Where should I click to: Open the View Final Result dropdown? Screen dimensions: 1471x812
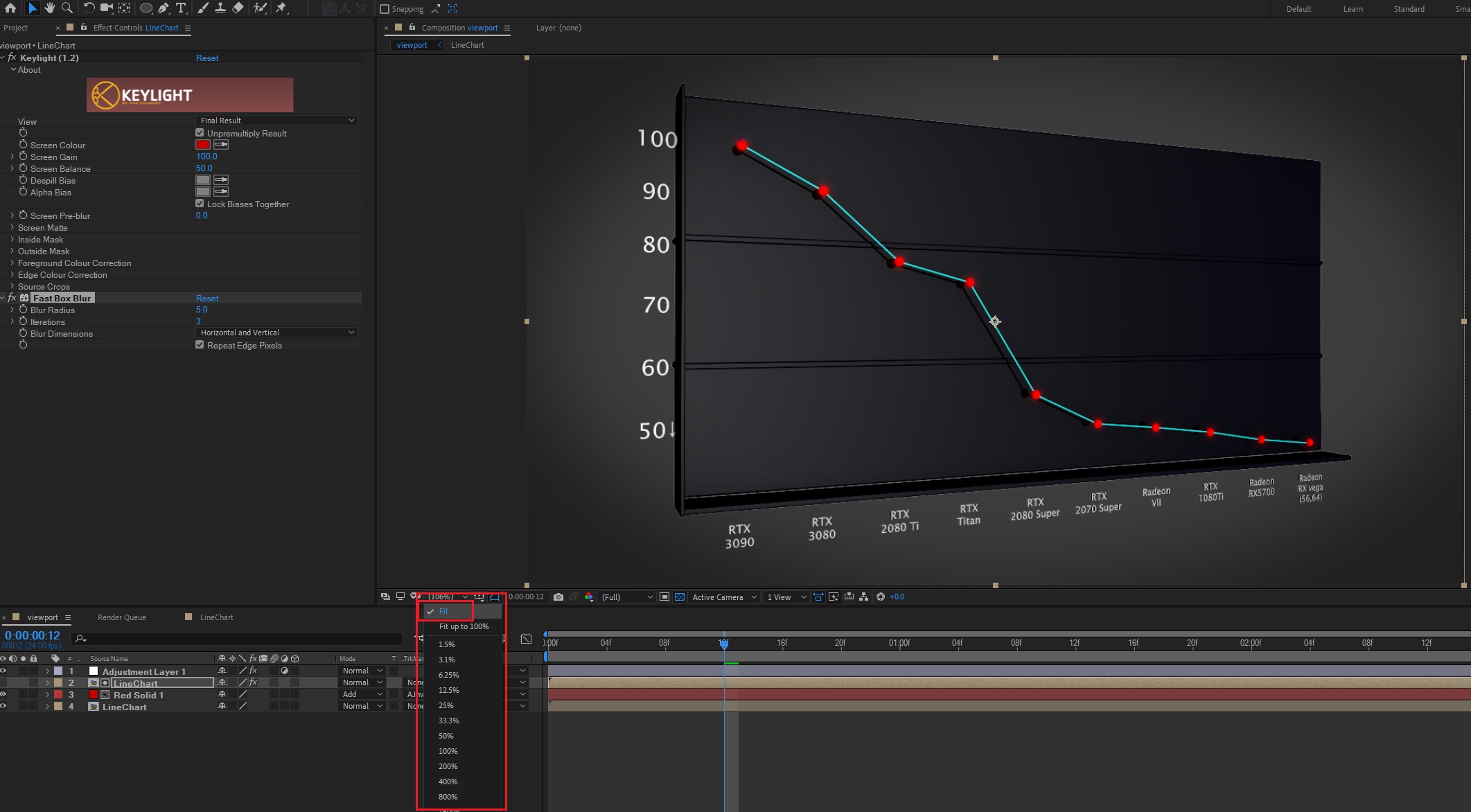coord(276,121)
